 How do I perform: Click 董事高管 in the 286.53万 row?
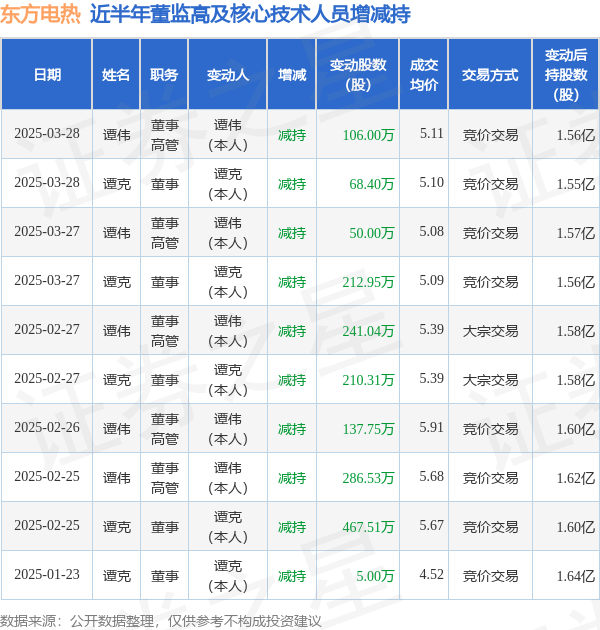[165, 478]
